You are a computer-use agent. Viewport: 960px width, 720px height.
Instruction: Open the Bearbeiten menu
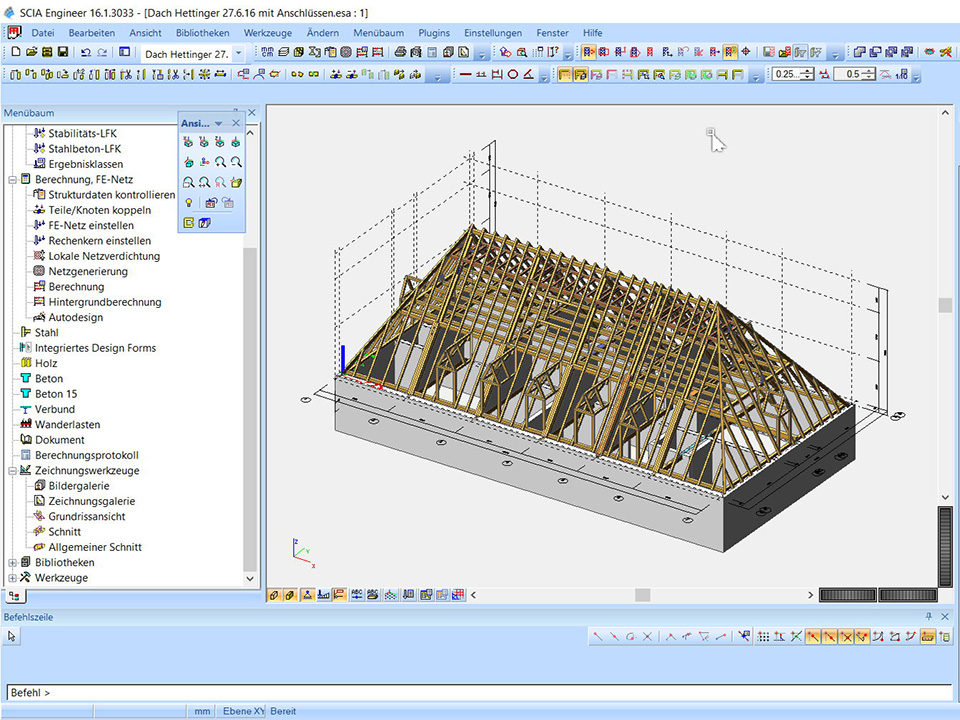(x=92, y=33)
